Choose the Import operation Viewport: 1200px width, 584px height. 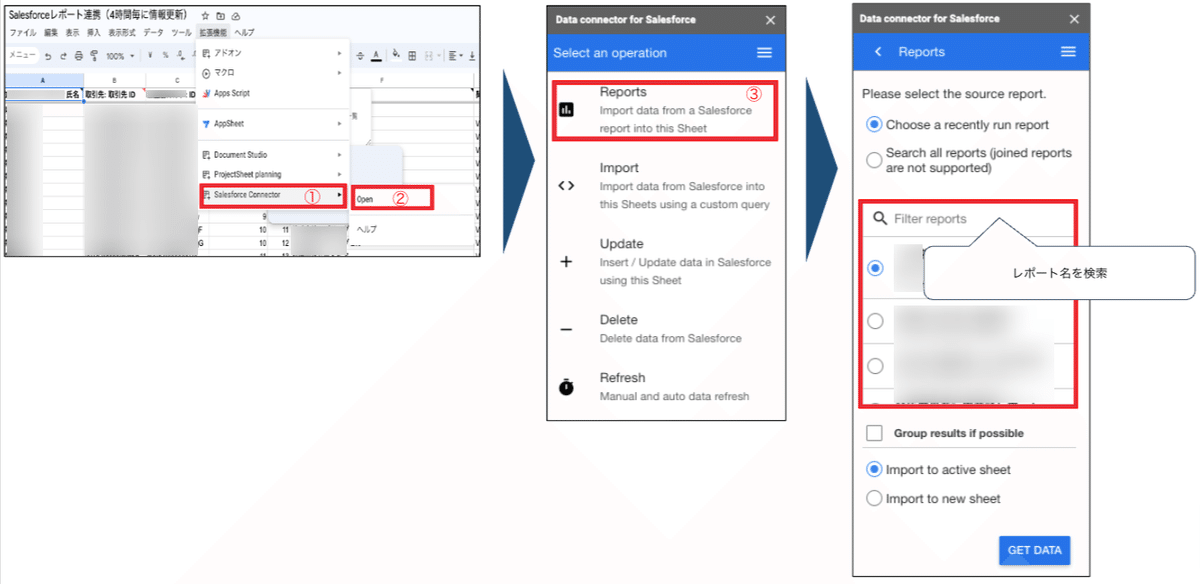pyautogui.click(x=666, y=186)
